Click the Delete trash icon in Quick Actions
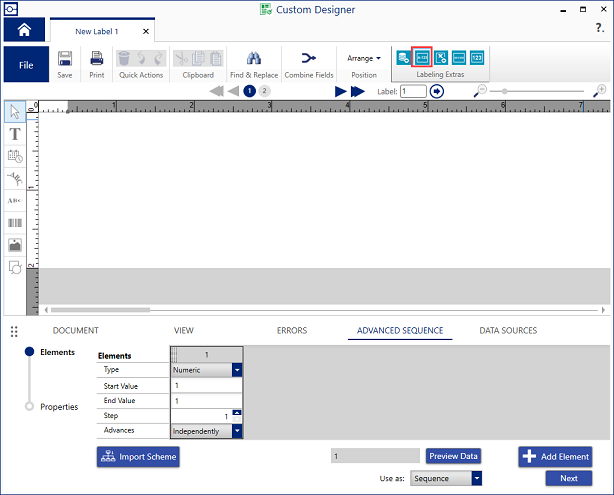This screenshot has height=495, width=614. [x=124, y=58]
